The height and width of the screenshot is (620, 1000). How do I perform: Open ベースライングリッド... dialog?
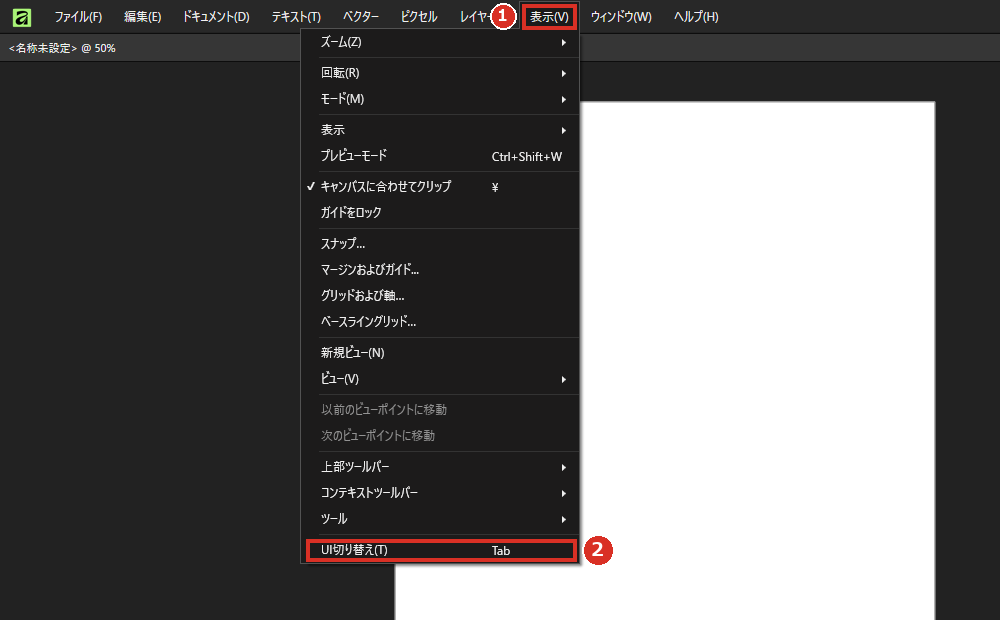(440, 321)
